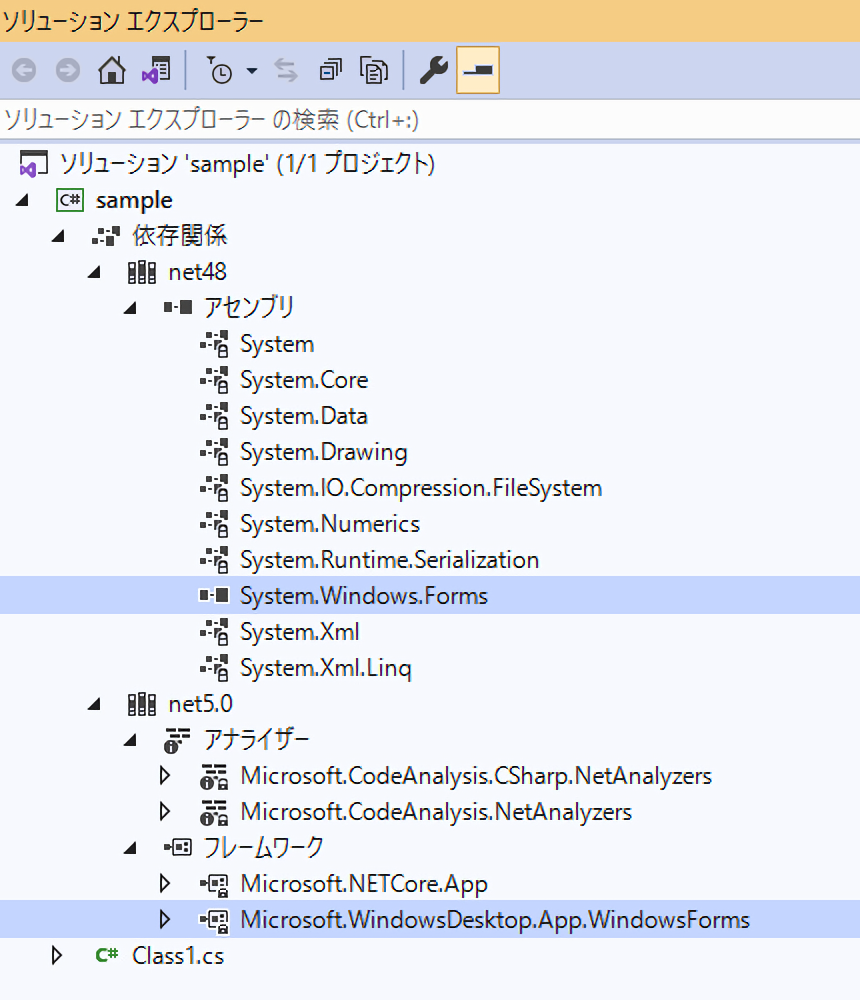Click the Forward navigation arrow icon

(67, 71)
